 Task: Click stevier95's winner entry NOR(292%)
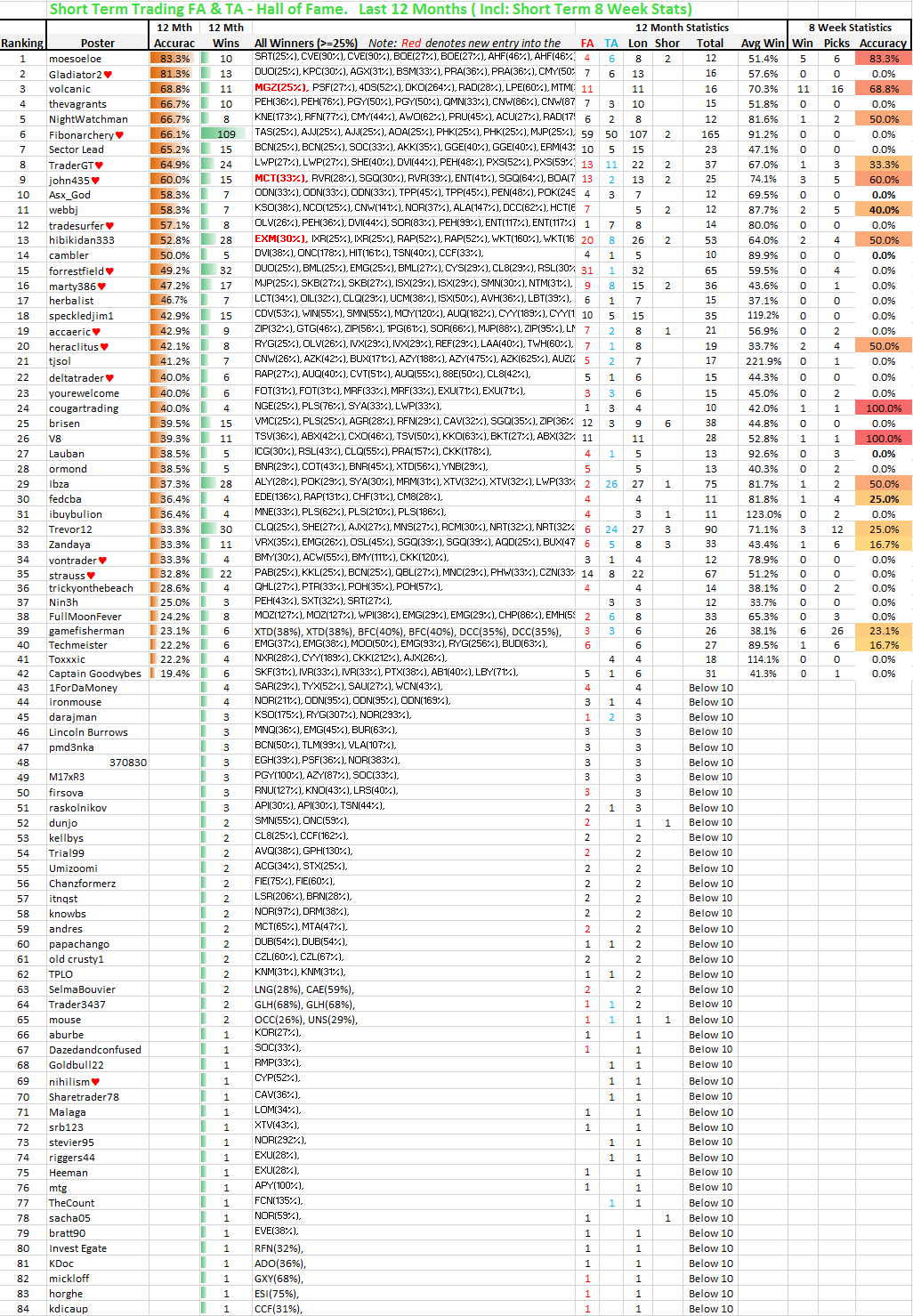click(280, 1140)
